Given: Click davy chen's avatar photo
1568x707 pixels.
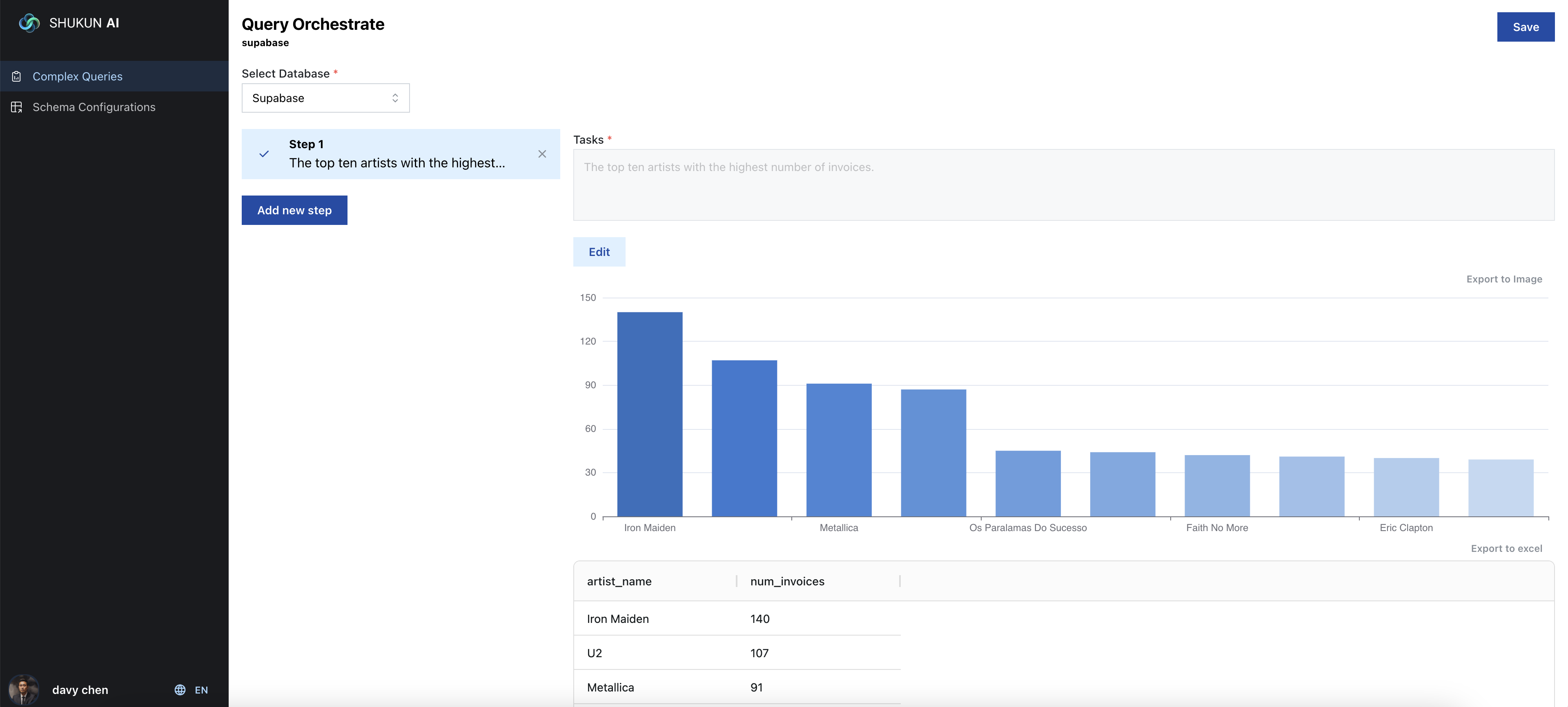Looking at the screenshot, I should 24,689.
